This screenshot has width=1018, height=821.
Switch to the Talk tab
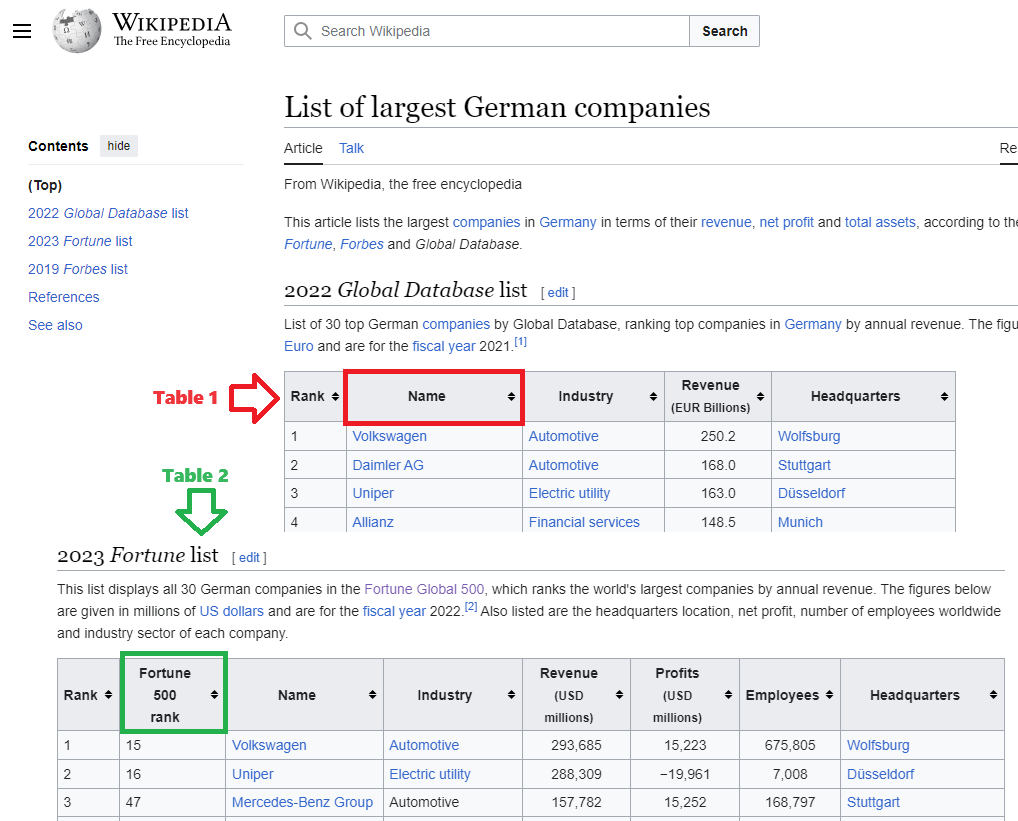pyautogui.click(x=351, y=148)
